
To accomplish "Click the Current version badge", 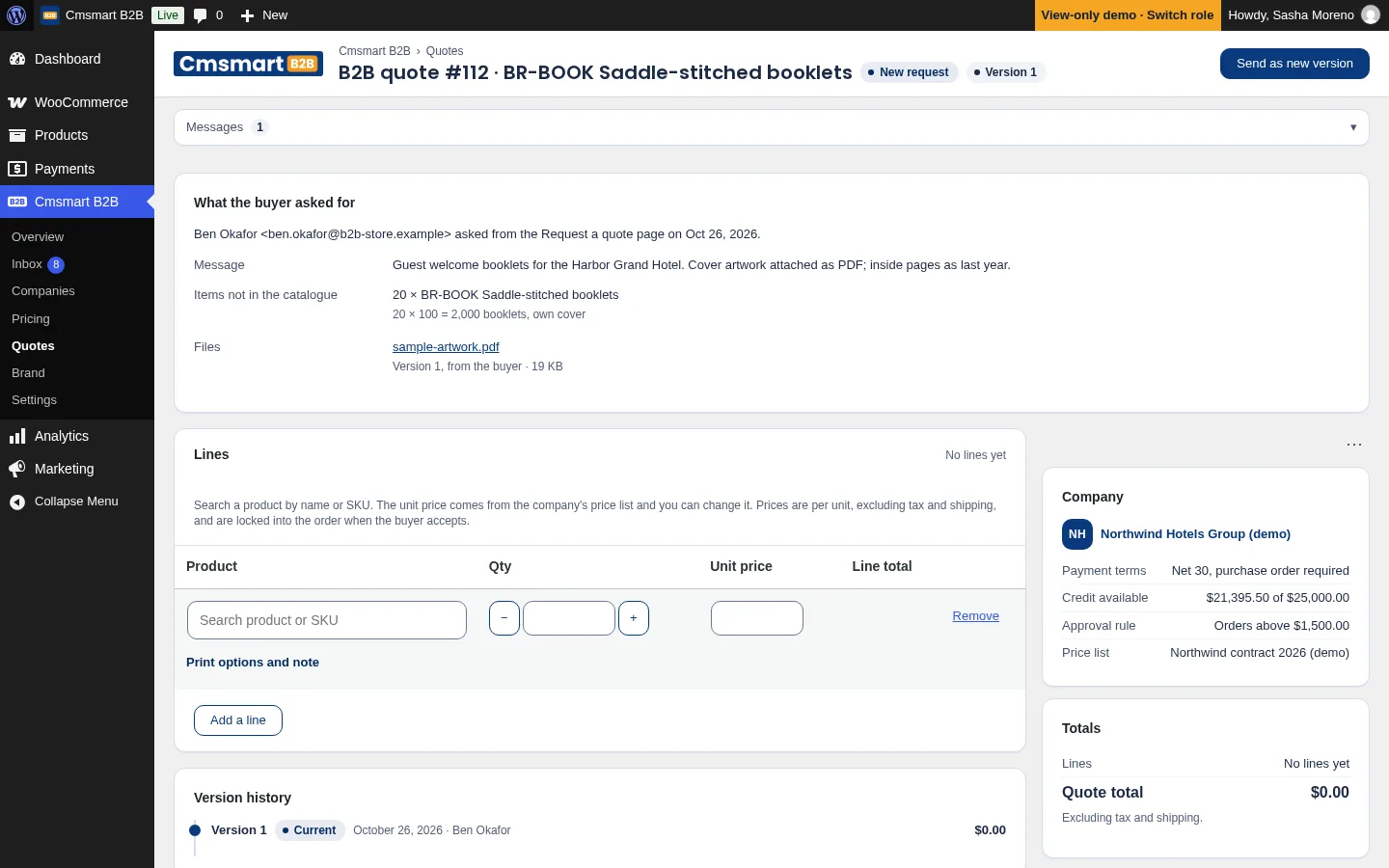I will pyautogui.click(x=310, y=830).
